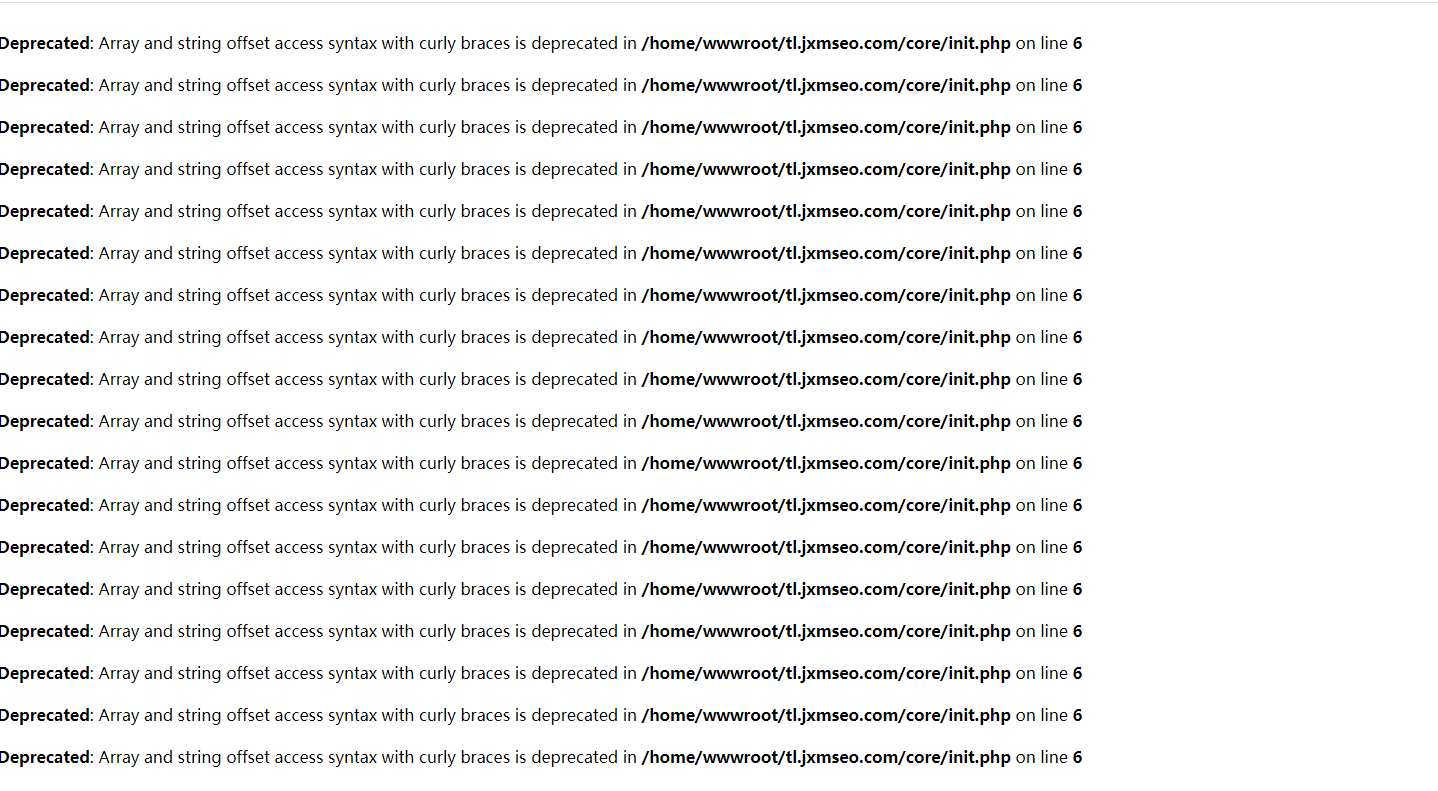Click line number 6 in the last warning
1438x791 pixels.
[x=1077, y=758]
